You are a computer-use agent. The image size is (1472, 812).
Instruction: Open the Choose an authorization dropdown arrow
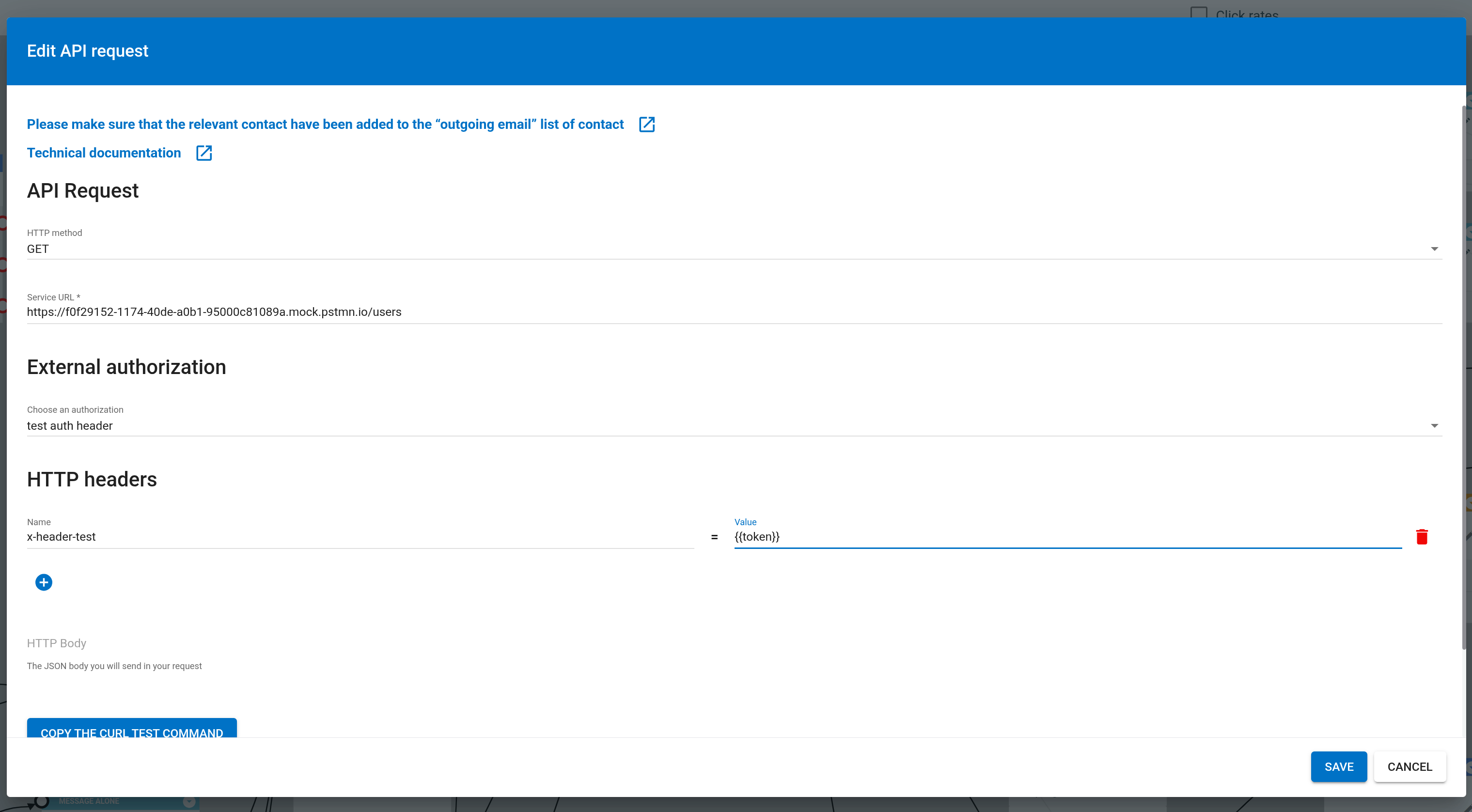(1434, 426)
